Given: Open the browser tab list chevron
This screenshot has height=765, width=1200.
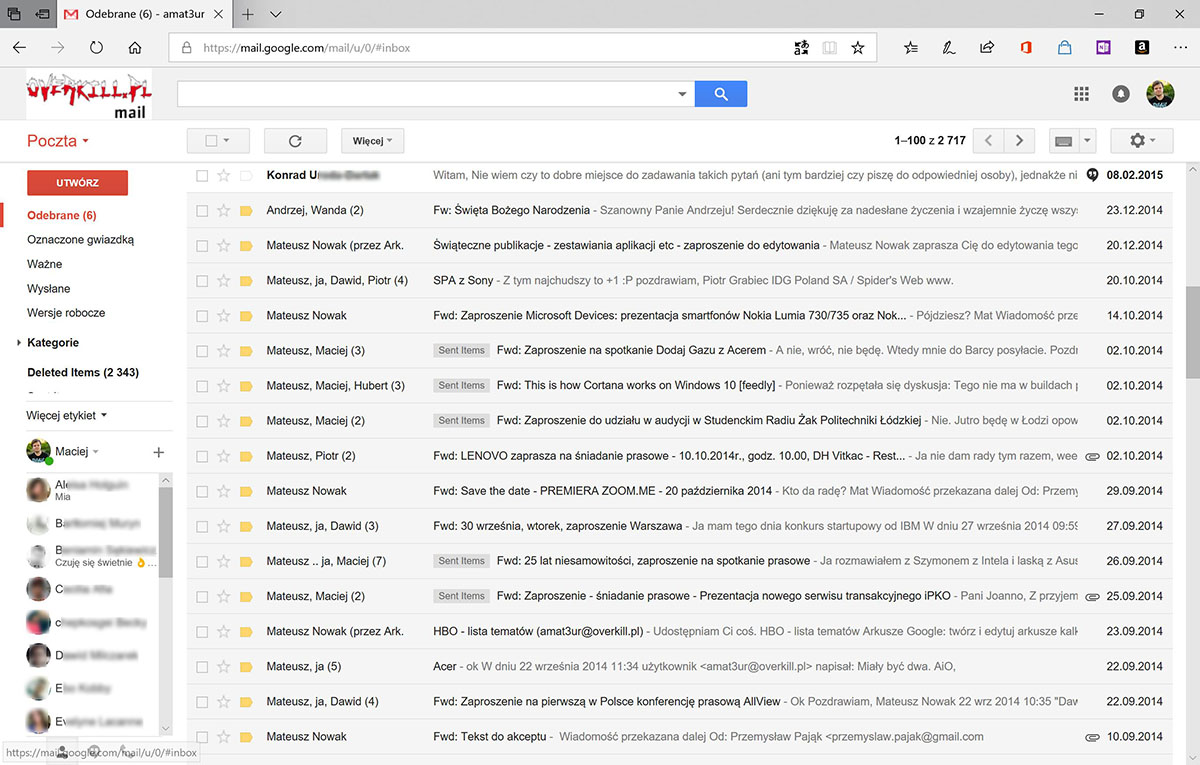Looking at the screenshot, I should [x=276, y=14].
